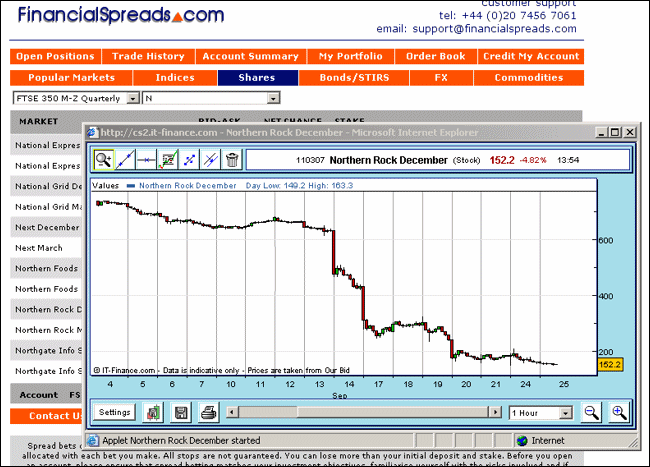Open the FTSE 350 M-Z Quarterly dropdown
This screenshot has height=467, width=650.
click(x=76, y=98)
